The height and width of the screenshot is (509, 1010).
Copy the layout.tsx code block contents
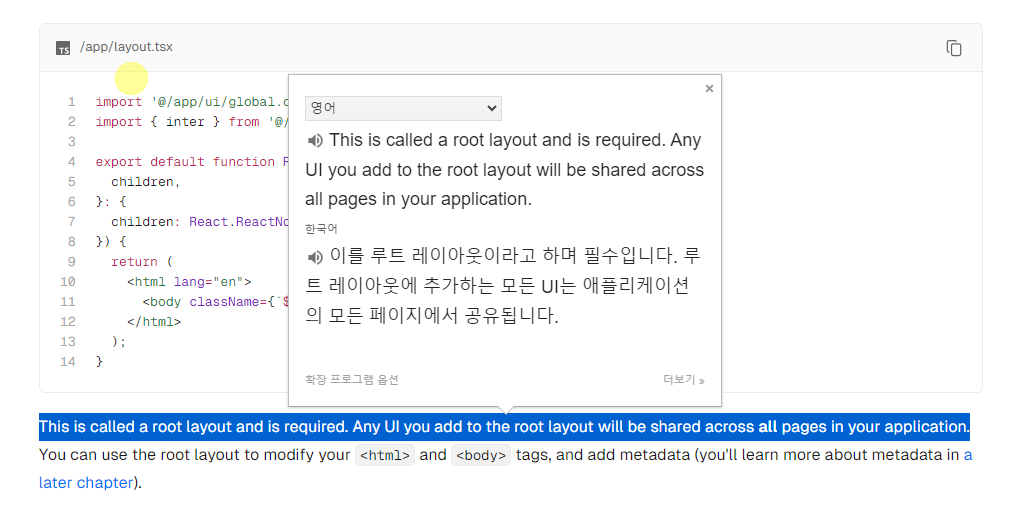click(954, 48)
